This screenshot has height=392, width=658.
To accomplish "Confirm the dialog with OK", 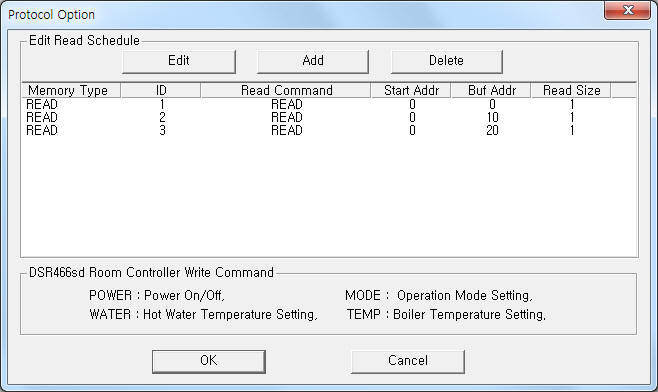I will coord(209,361).
